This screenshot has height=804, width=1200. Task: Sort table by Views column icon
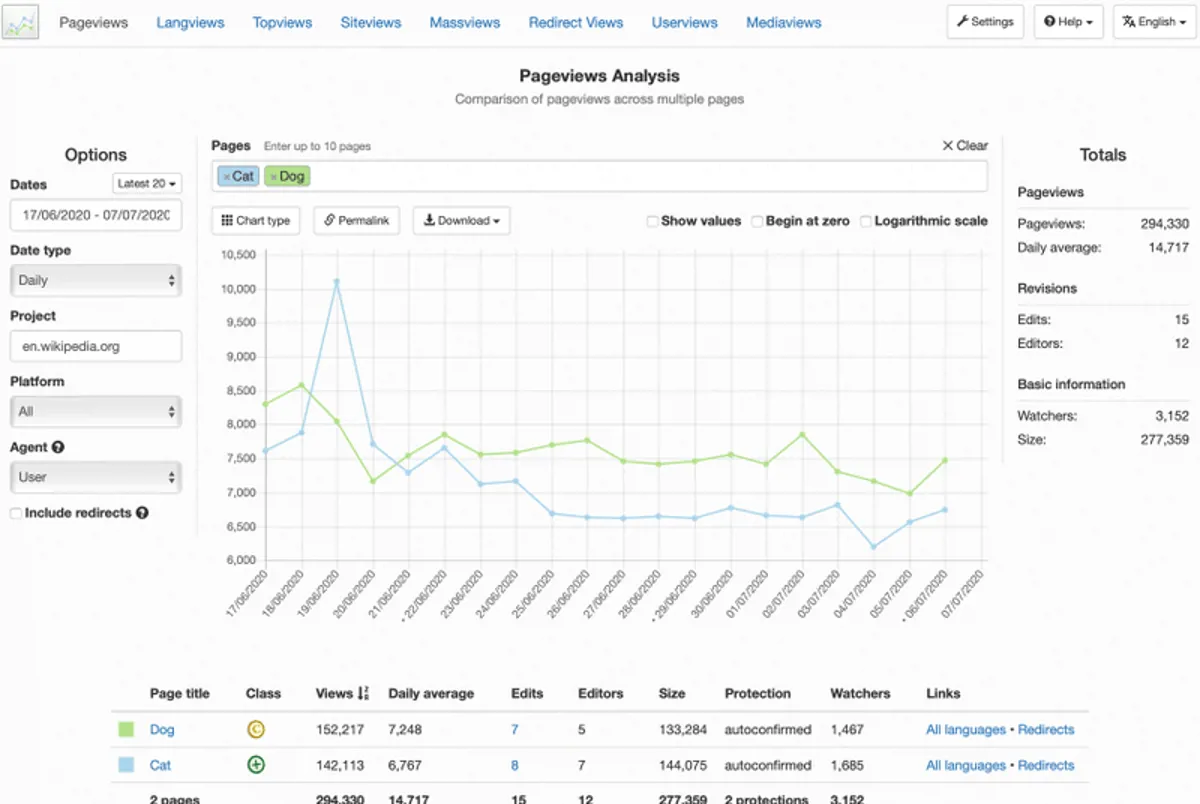click(x=362, y=694)
